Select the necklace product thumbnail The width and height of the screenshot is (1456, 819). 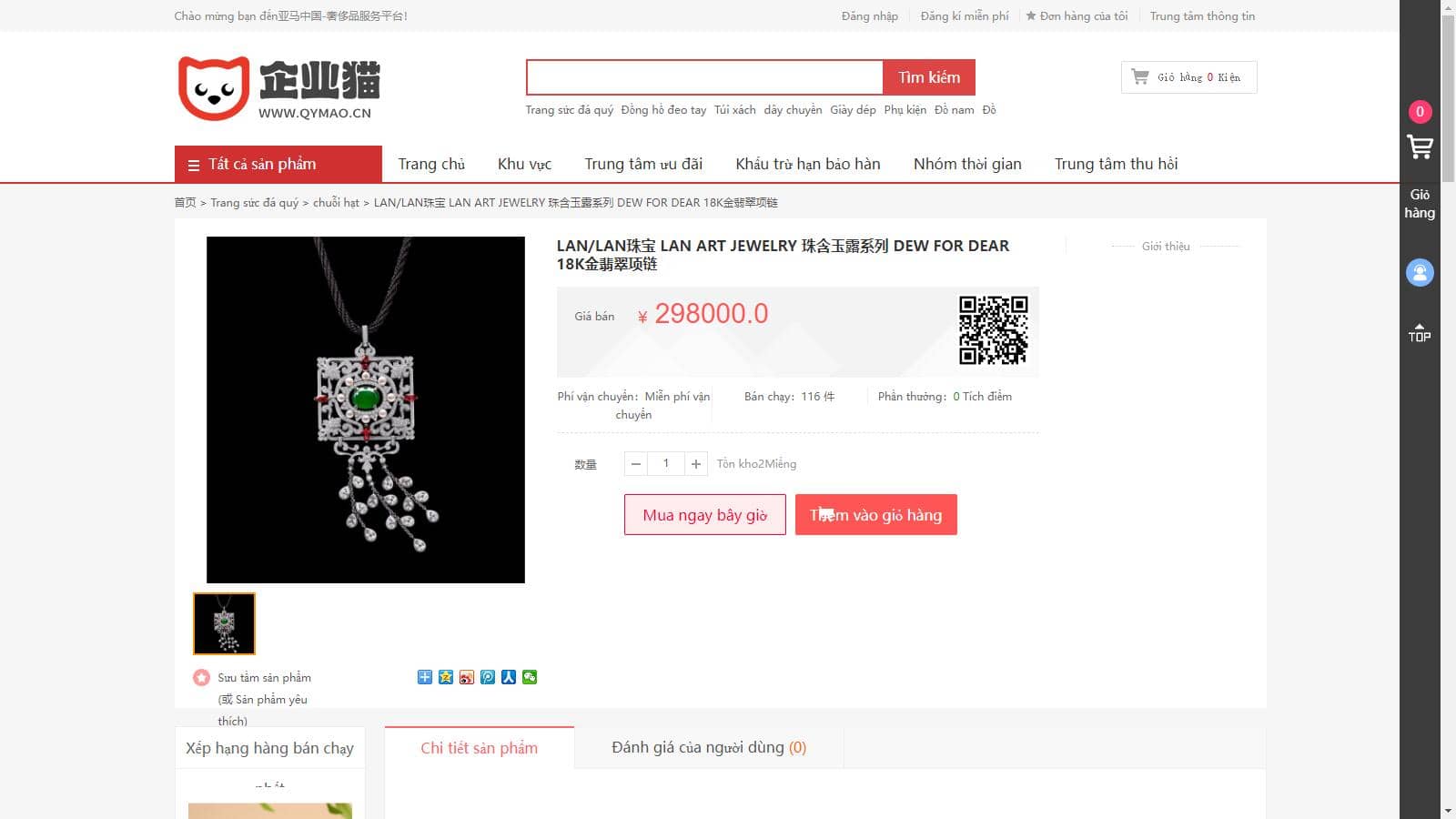(x=224, y=623)
